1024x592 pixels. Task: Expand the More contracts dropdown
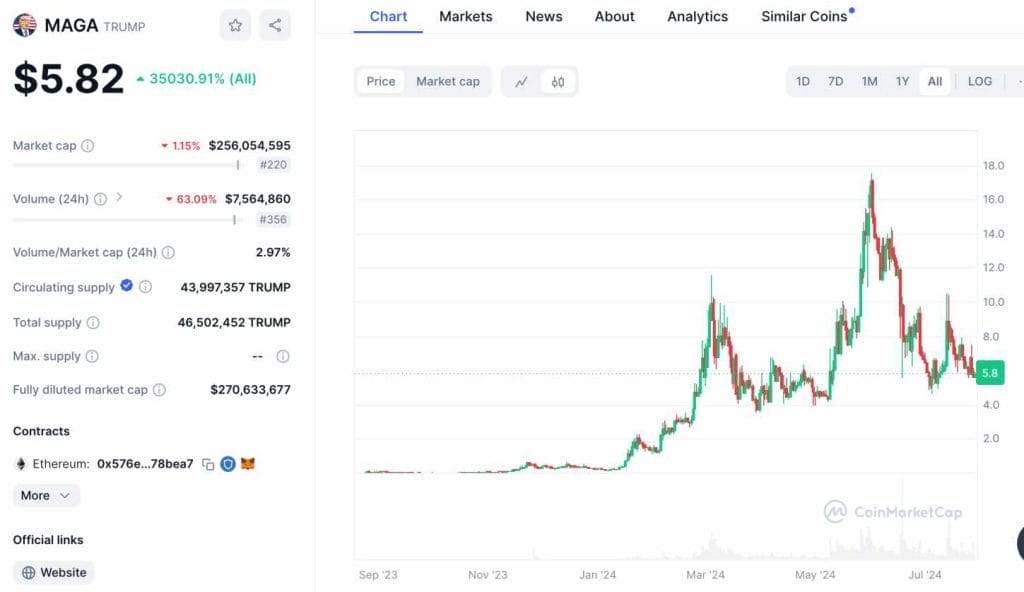[x=46, y=495]
